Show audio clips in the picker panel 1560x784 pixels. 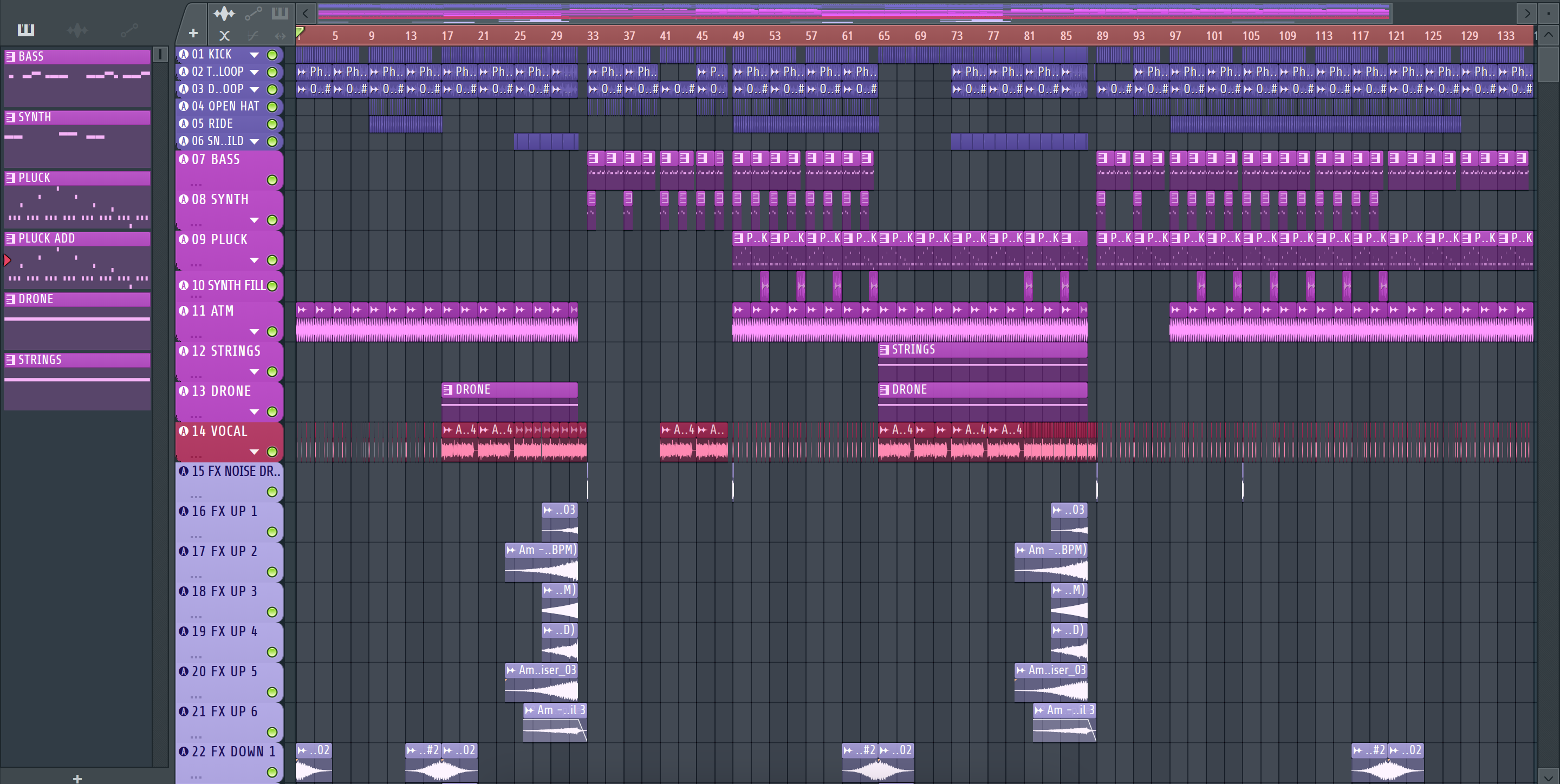click(x=77, y=30)
